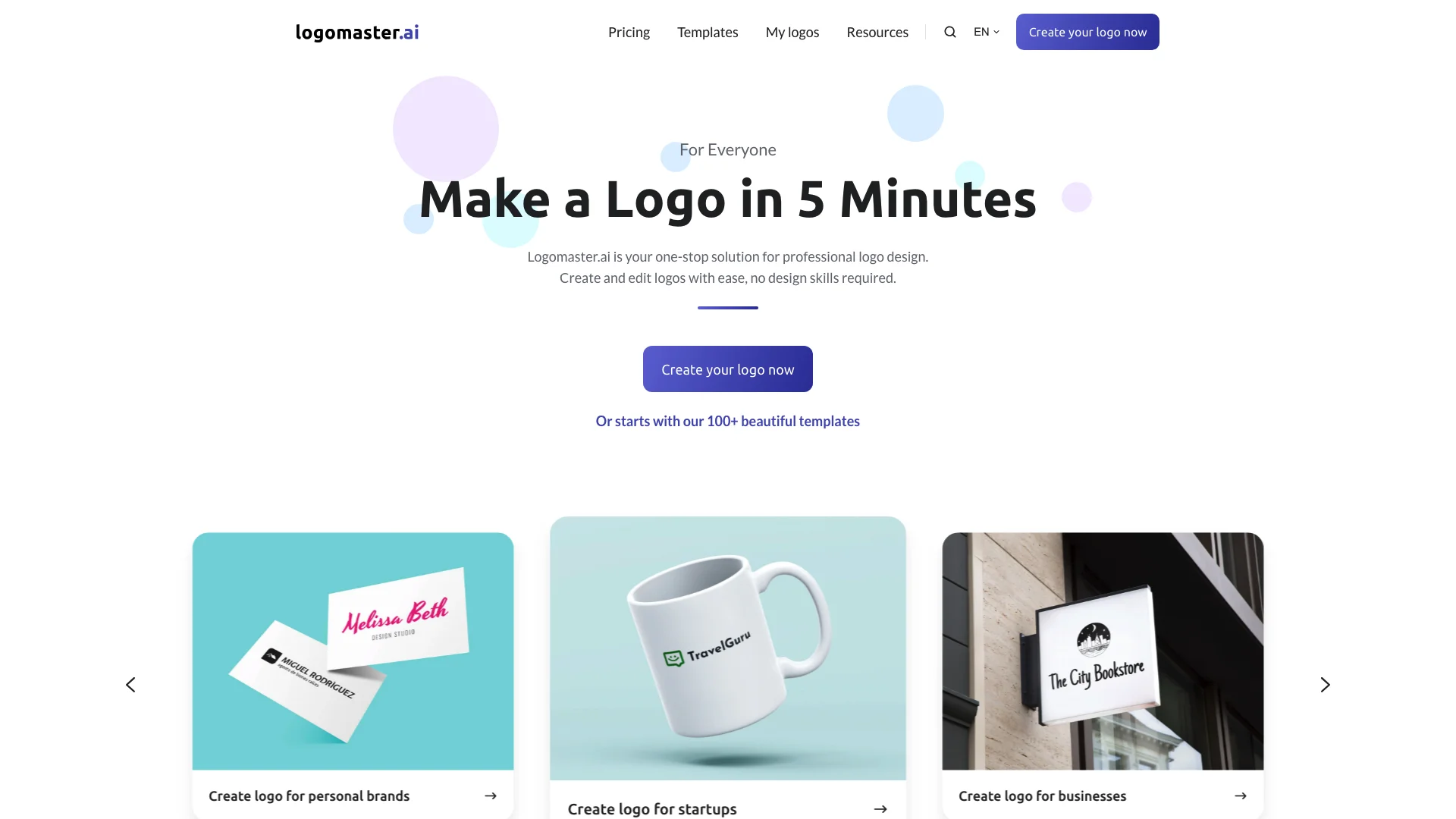Click the left carousel arrow icon
1456x819 pixels.
[130, 684]
